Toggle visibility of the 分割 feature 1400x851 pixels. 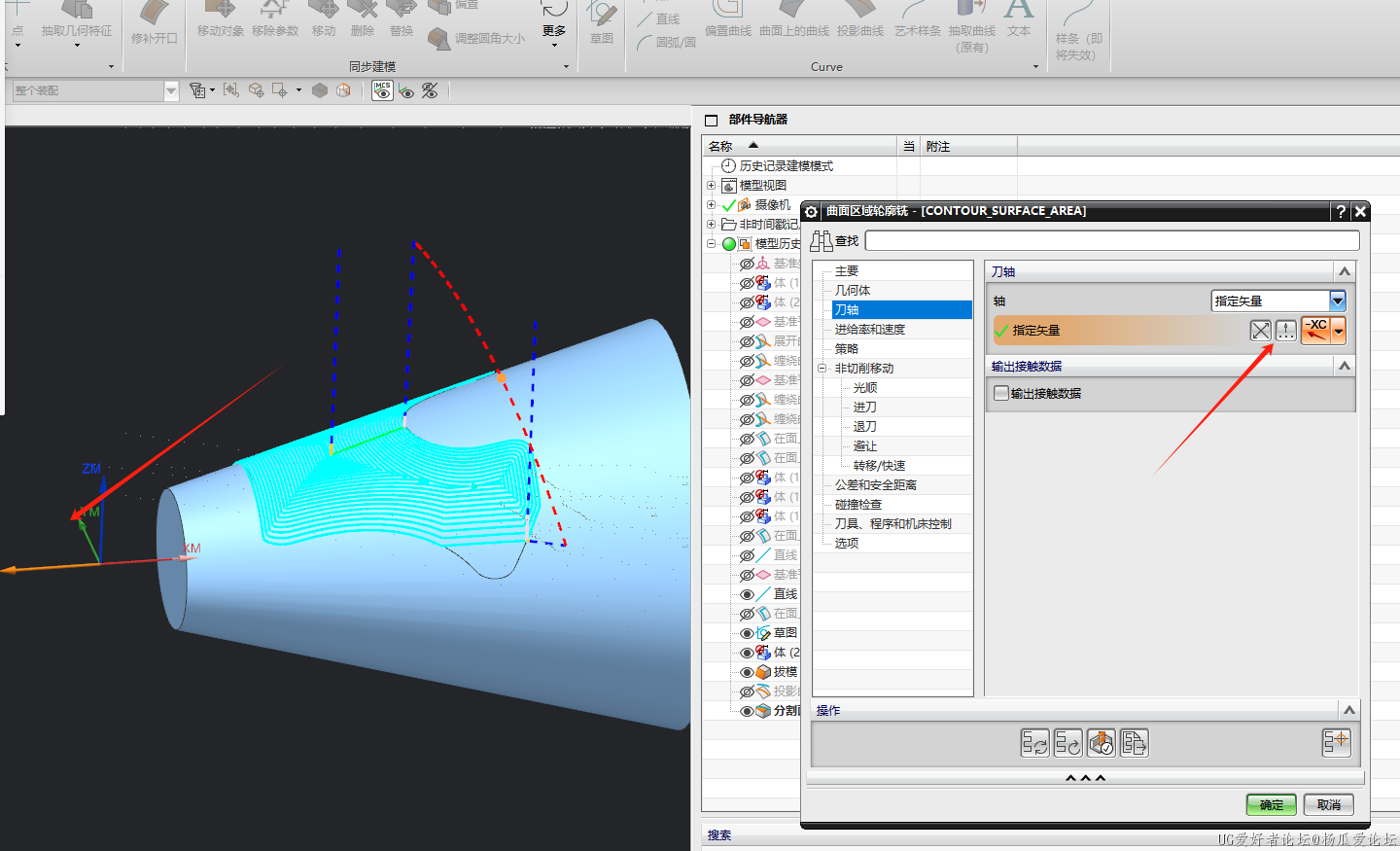[x=747, y=711]
